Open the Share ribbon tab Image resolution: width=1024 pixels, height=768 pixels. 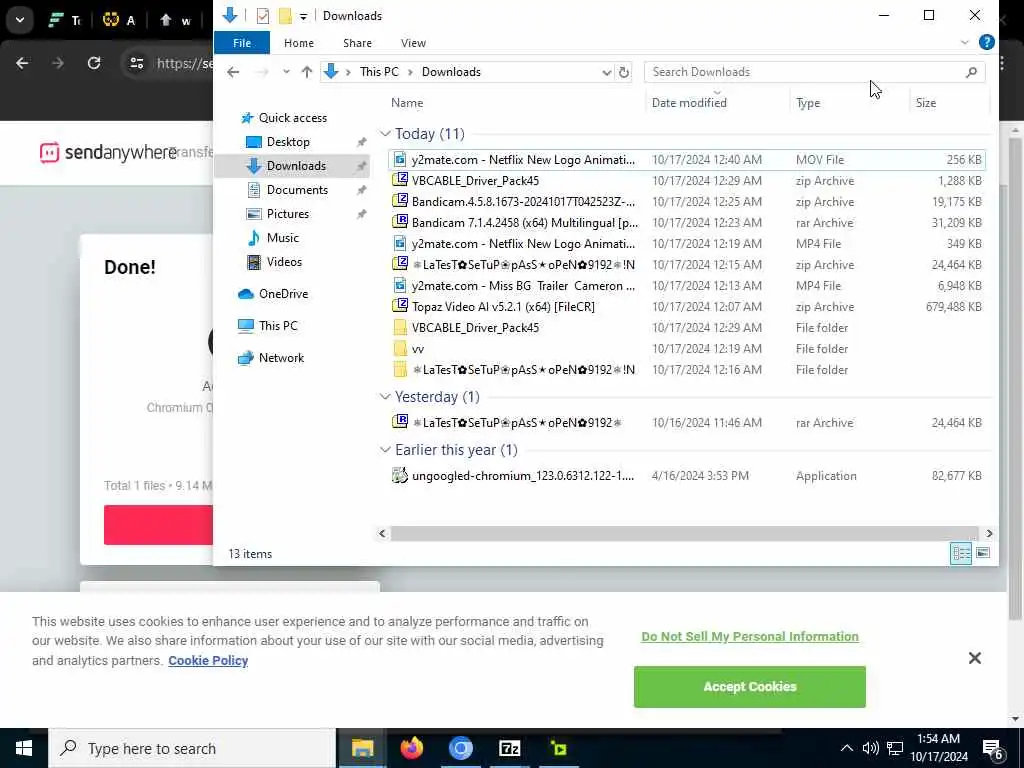[357, 43]
